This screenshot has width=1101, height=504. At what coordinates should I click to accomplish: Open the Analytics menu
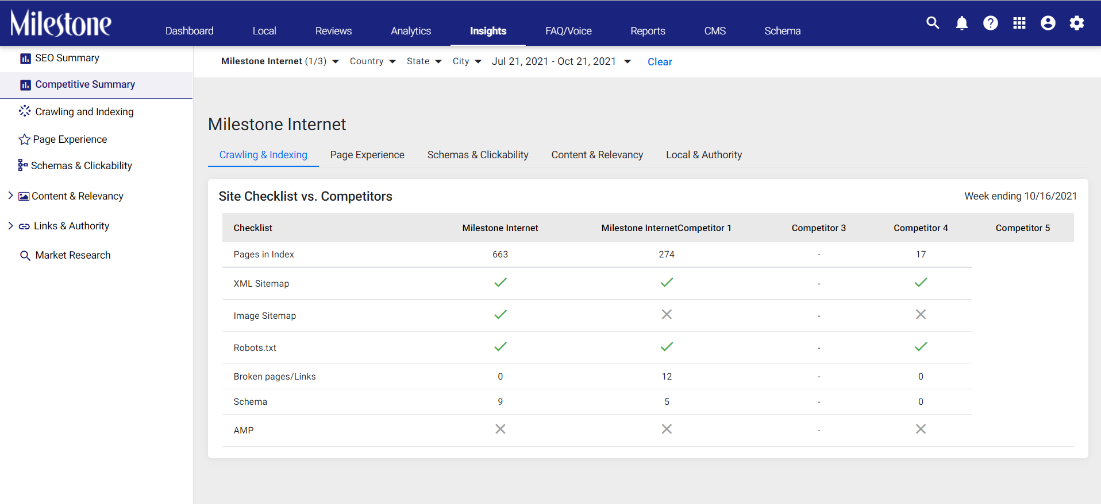point(411,31)
